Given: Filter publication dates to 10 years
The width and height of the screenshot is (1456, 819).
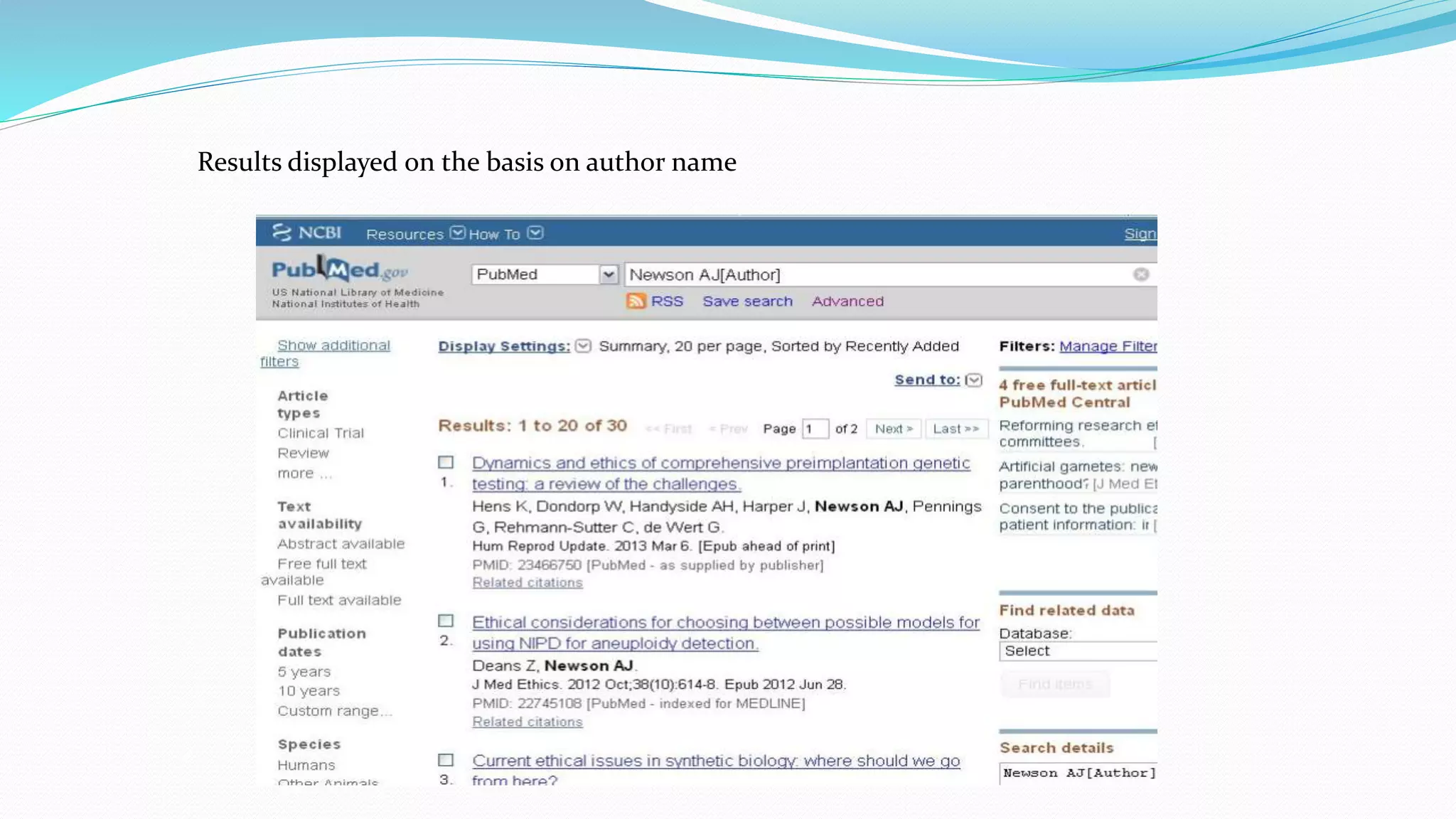Looking at the screenshot, I should (309, 691).
